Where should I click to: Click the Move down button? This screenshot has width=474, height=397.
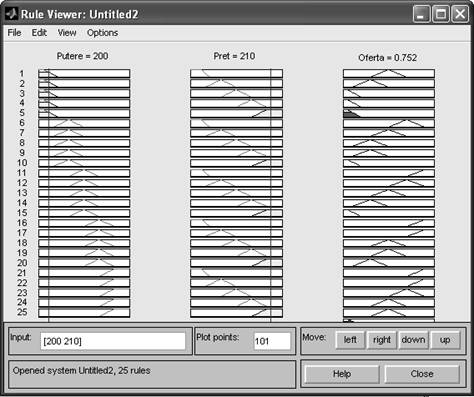[413, 340]
